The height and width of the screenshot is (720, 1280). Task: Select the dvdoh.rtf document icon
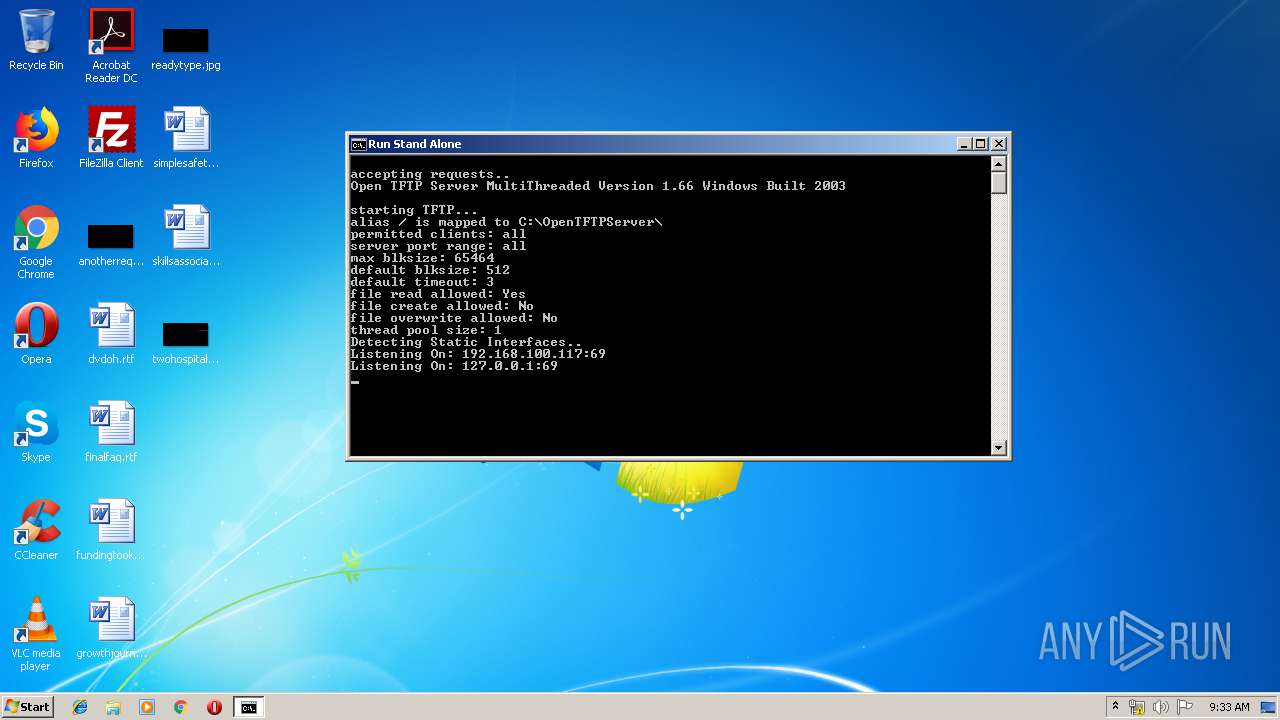pyautogui.click(x=111, y=334)
